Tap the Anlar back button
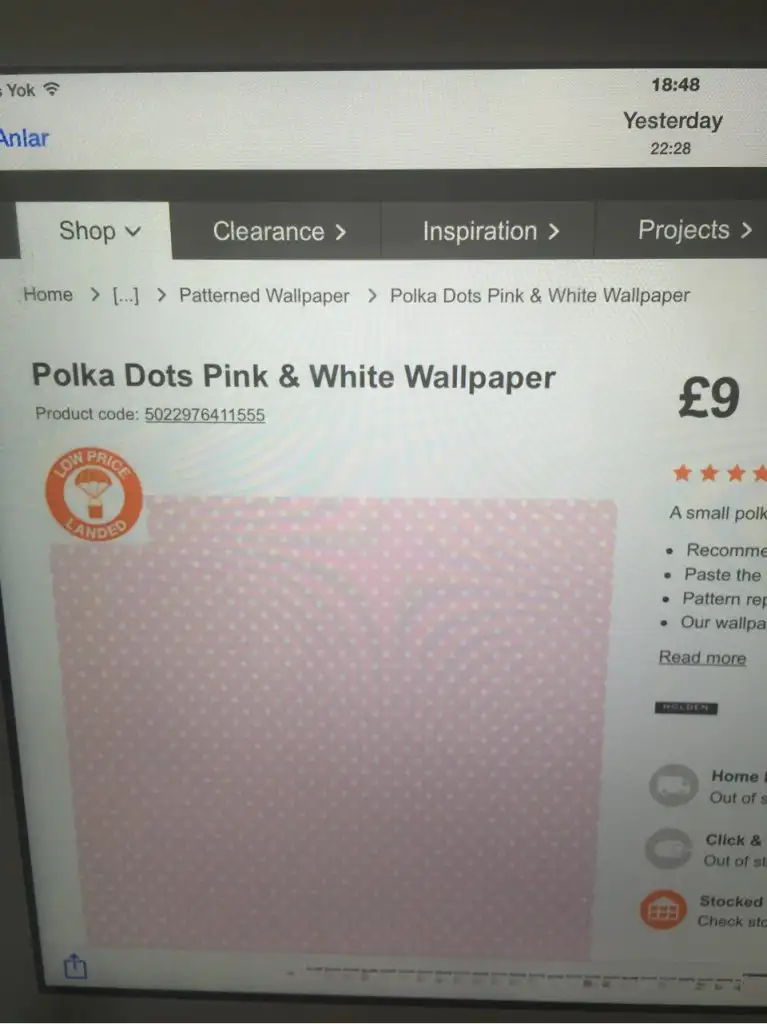767x1024 pixels. point(24,138)
